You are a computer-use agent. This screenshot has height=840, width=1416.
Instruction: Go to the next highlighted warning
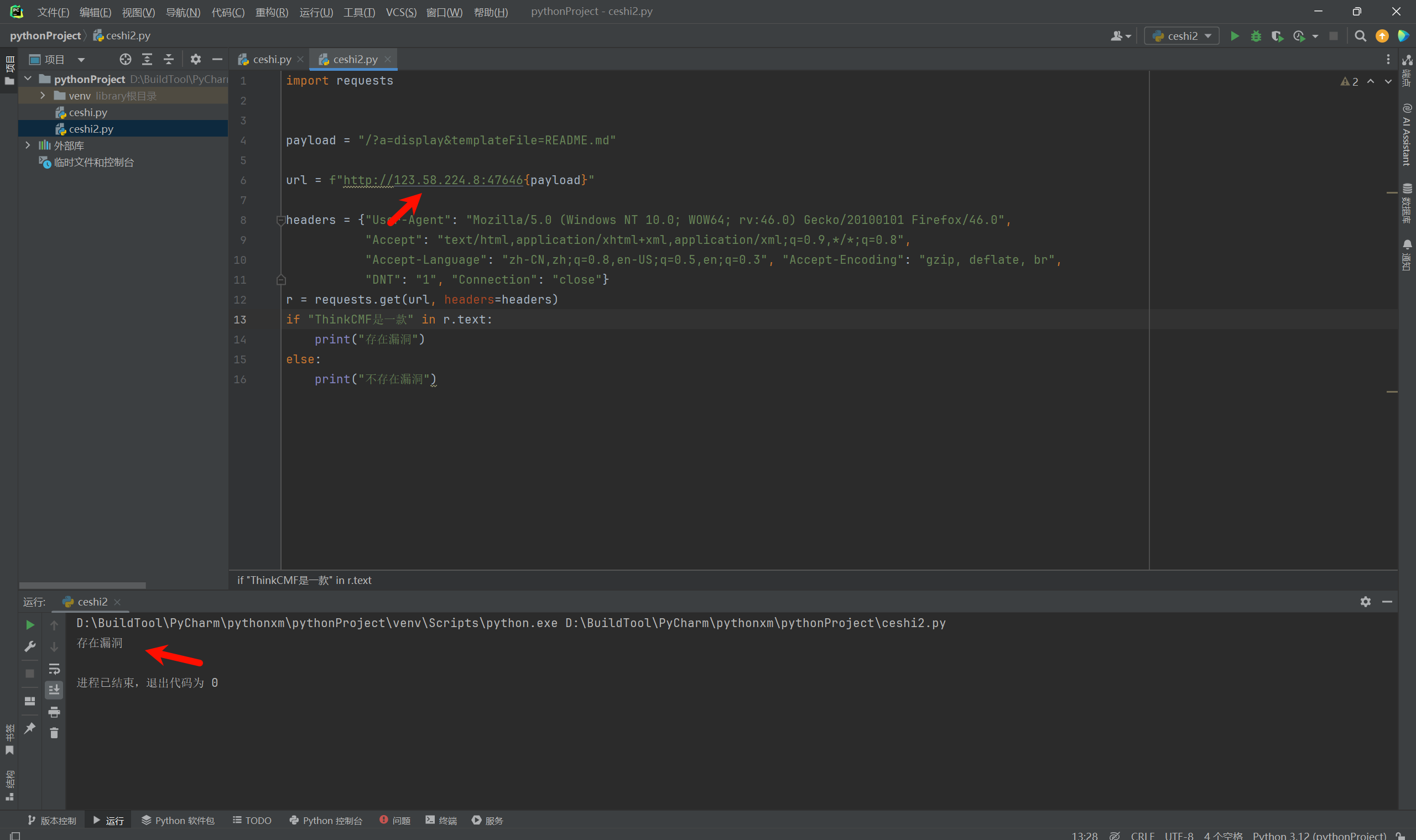1388,81
